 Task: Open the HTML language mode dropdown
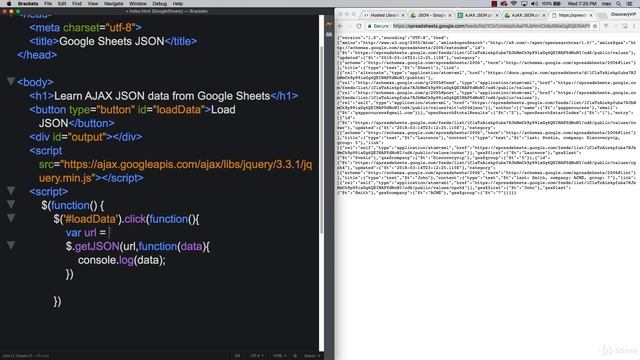pyautogui.click(x=280, y=356)
